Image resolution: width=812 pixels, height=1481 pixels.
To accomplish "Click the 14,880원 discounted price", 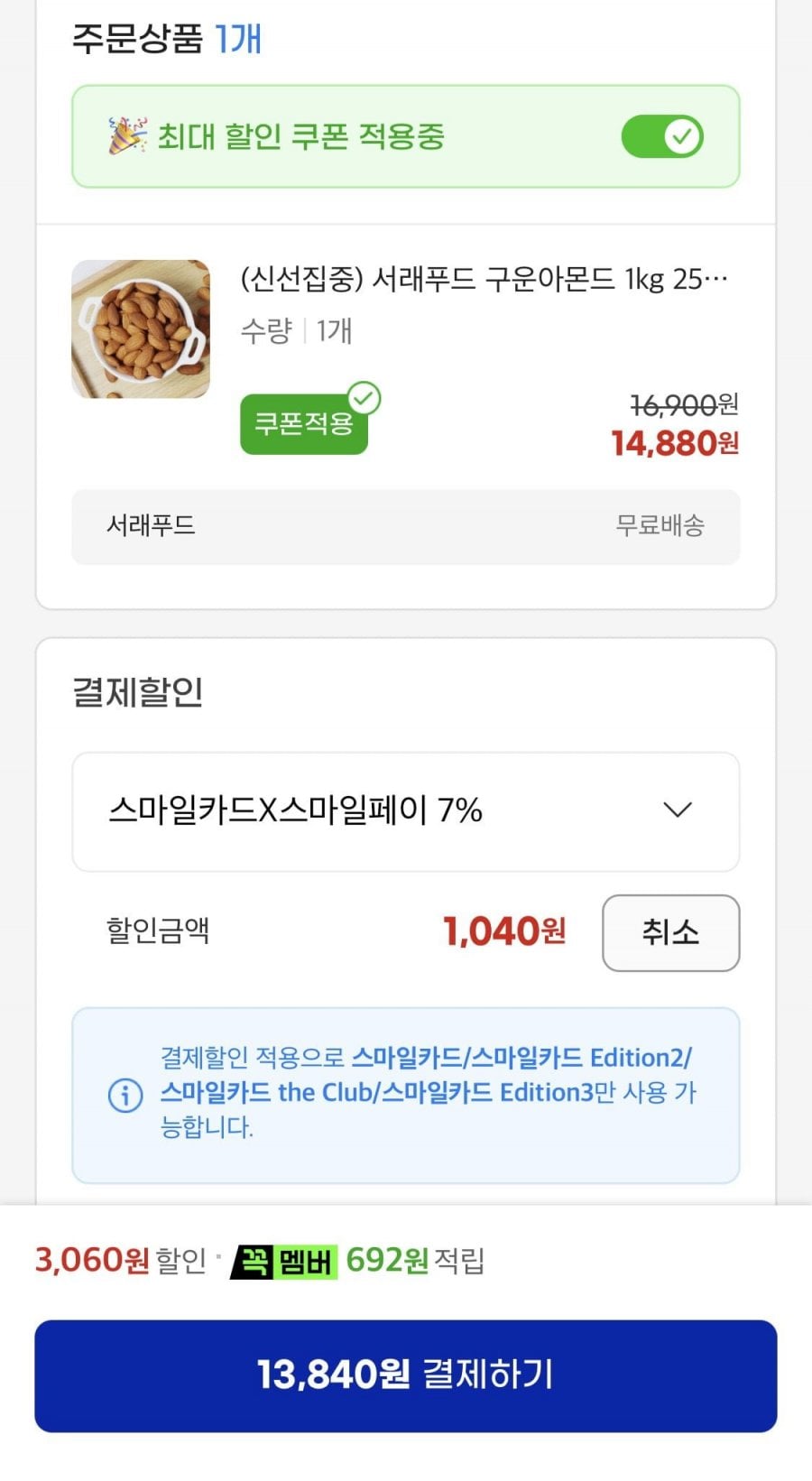I will click(x=675, y=443).
